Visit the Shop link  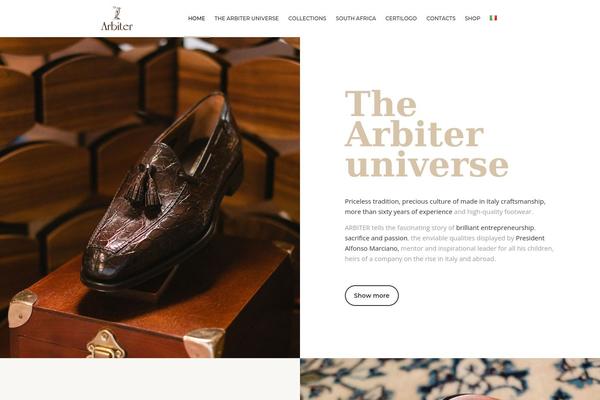click(472, 18)
